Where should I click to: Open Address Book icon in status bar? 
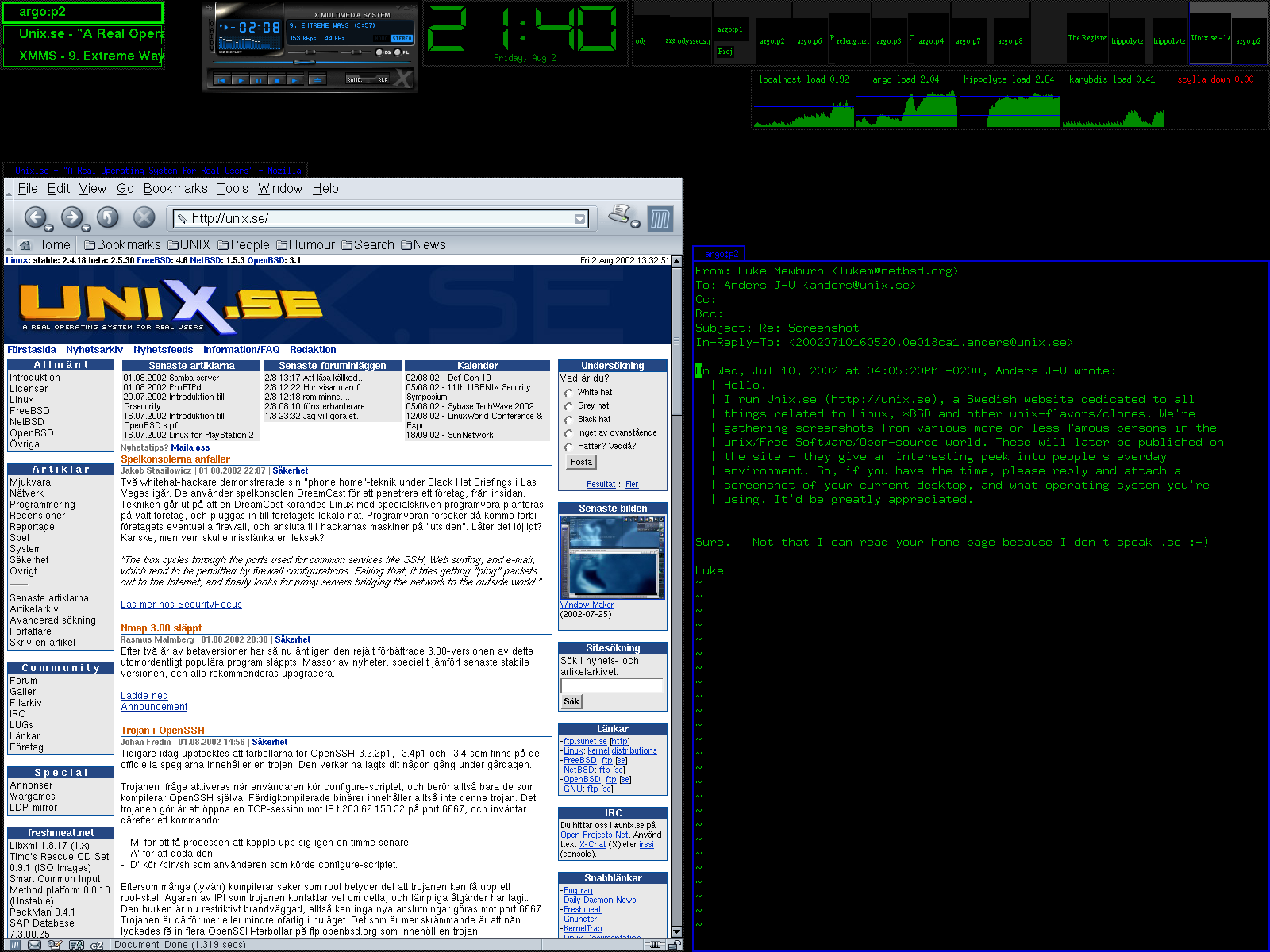(76, 945)
